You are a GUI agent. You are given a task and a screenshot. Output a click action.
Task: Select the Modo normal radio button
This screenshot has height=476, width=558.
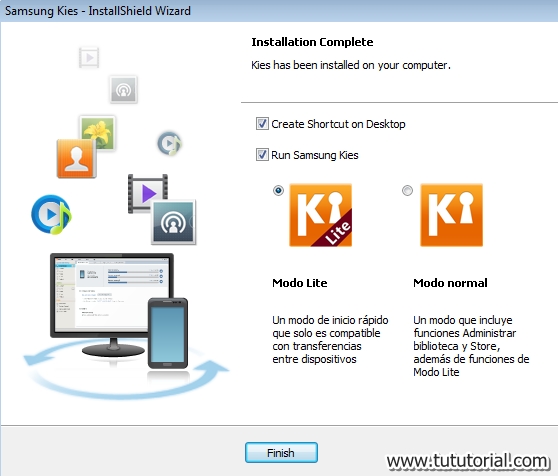(x=407, y=190)
